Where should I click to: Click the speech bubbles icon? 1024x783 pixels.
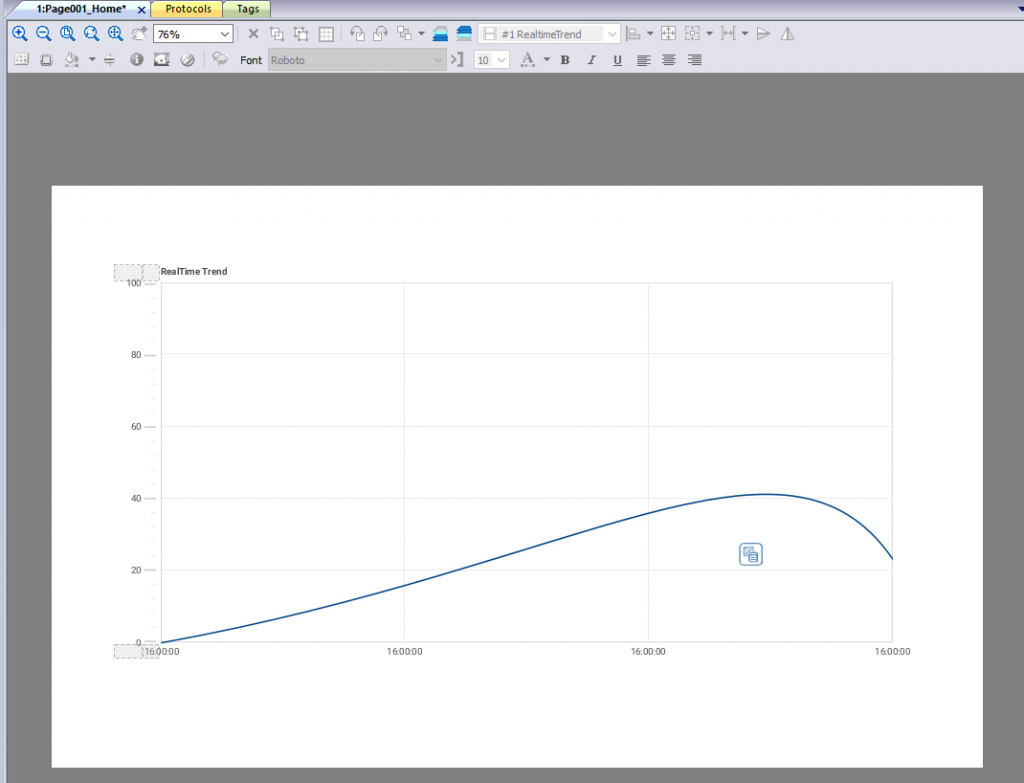pyautogui.click(x=220, y=59)
